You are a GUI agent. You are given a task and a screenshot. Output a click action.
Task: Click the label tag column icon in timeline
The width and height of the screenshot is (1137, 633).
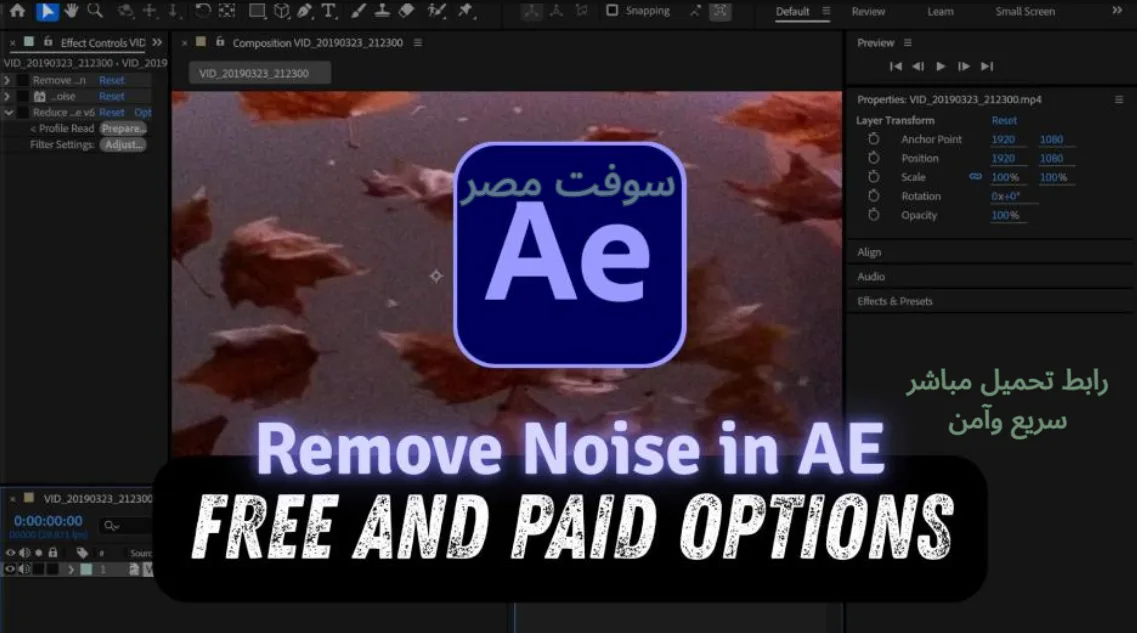click(82, 553)
